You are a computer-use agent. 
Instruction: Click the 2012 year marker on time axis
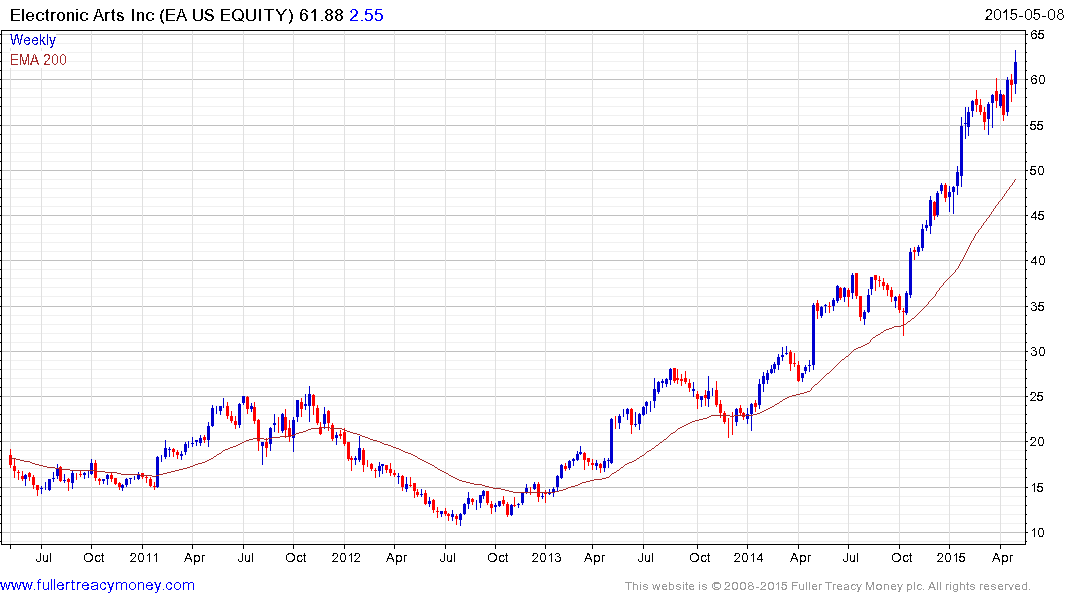click(x=345, y=555)
